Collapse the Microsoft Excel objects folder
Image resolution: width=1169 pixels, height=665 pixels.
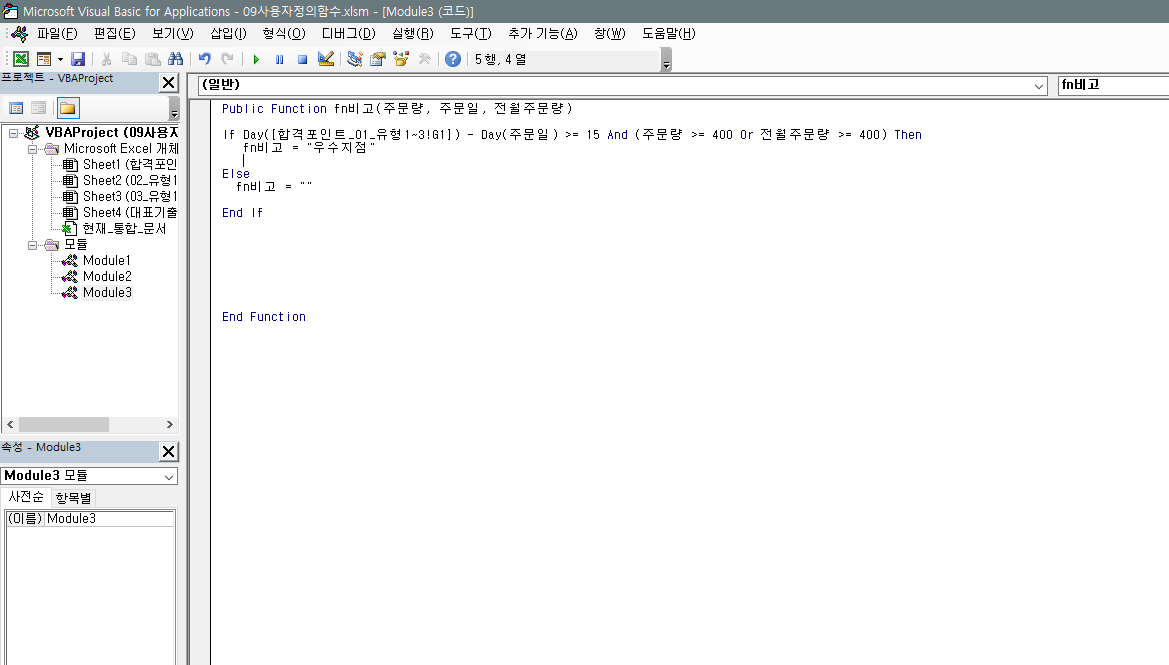(33, 149)
